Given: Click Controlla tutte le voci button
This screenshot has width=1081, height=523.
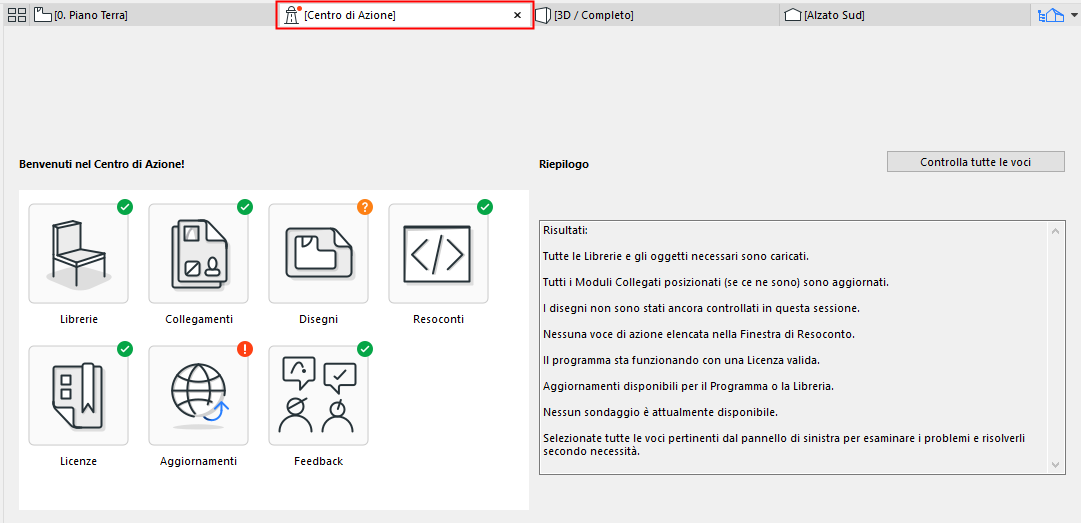Looking at the screenshot, I should pos(976,162).
